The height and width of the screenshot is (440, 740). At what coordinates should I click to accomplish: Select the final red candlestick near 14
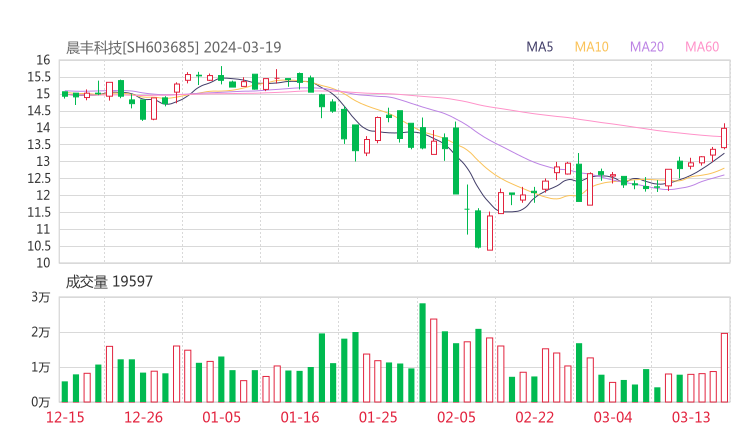[x=724, y=137]
